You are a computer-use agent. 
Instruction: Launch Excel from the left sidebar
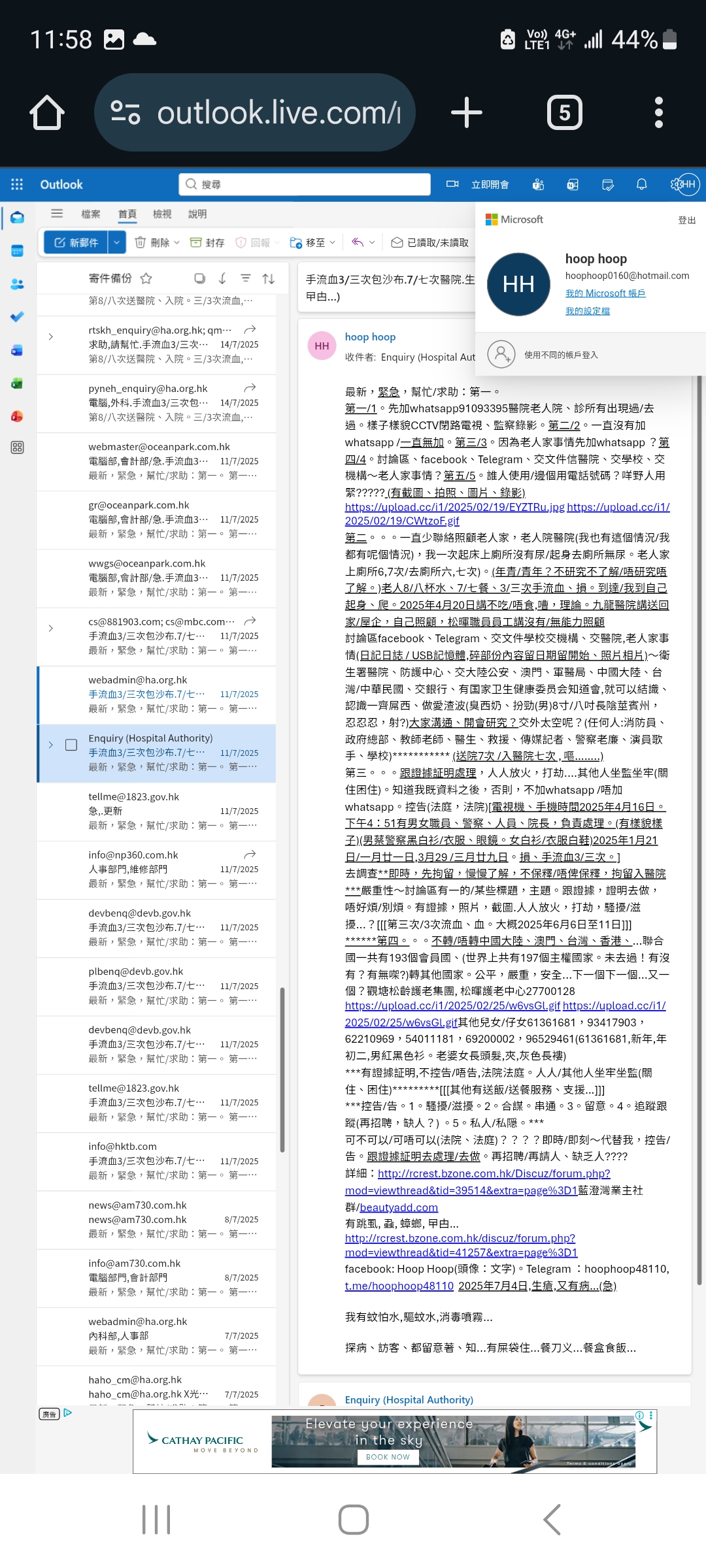pyautogui.click(x=17, y=384)
